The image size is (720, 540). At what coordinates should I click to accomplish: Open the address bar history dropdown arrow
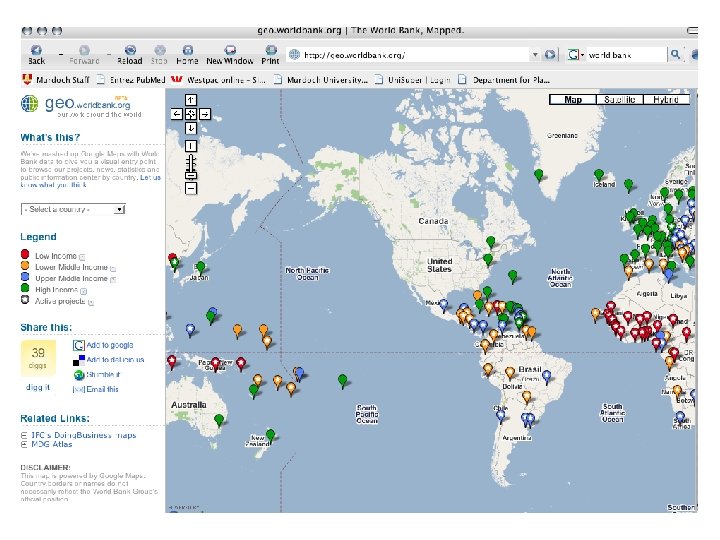(x=535, y=55)
